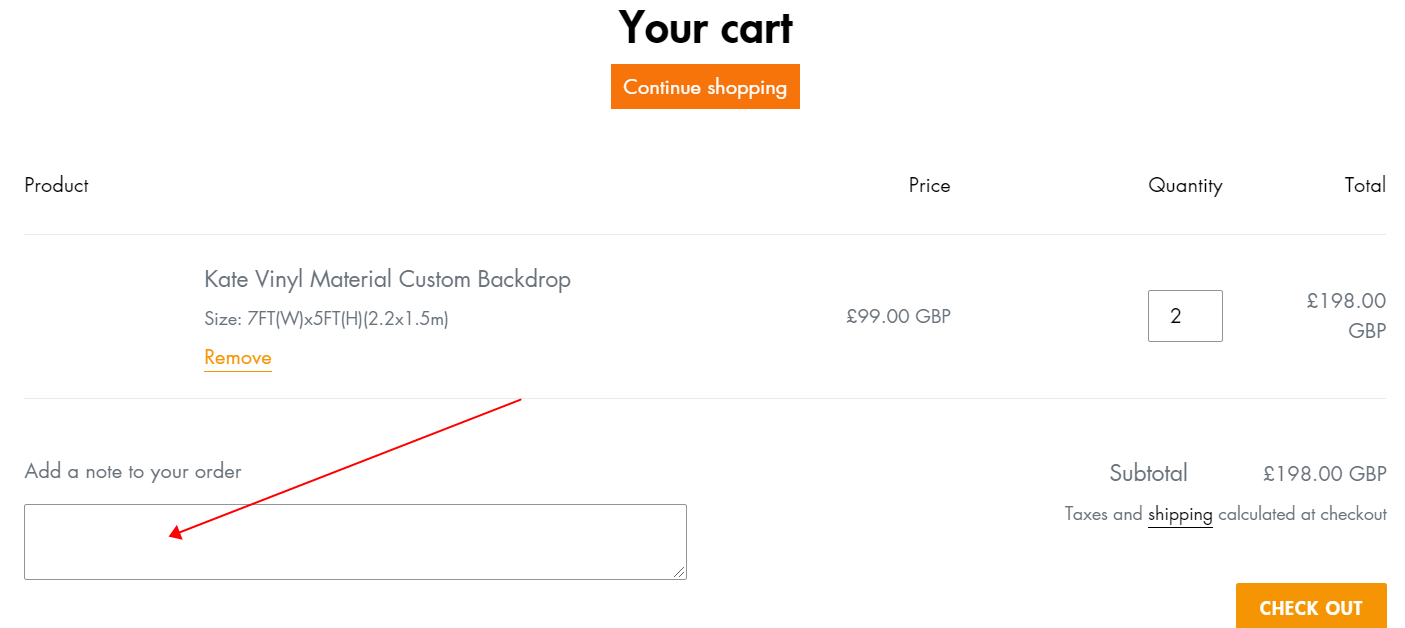This screenshot has width=1405, height=628.
Task: Click the subtotal amount £198.00 GBP
Action: pyautogui.click(x=1325, y=474)
